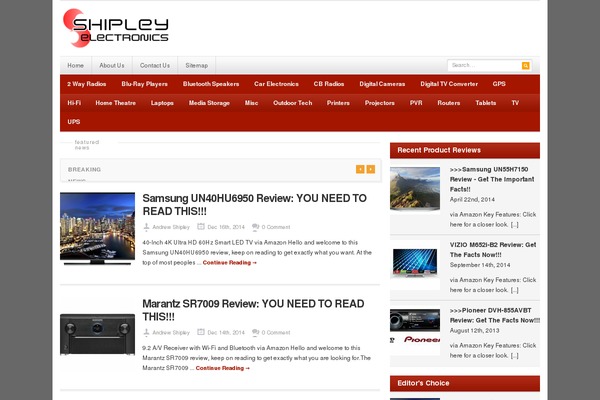
Task: Select the Media Storage category
Action: (209, 103)
